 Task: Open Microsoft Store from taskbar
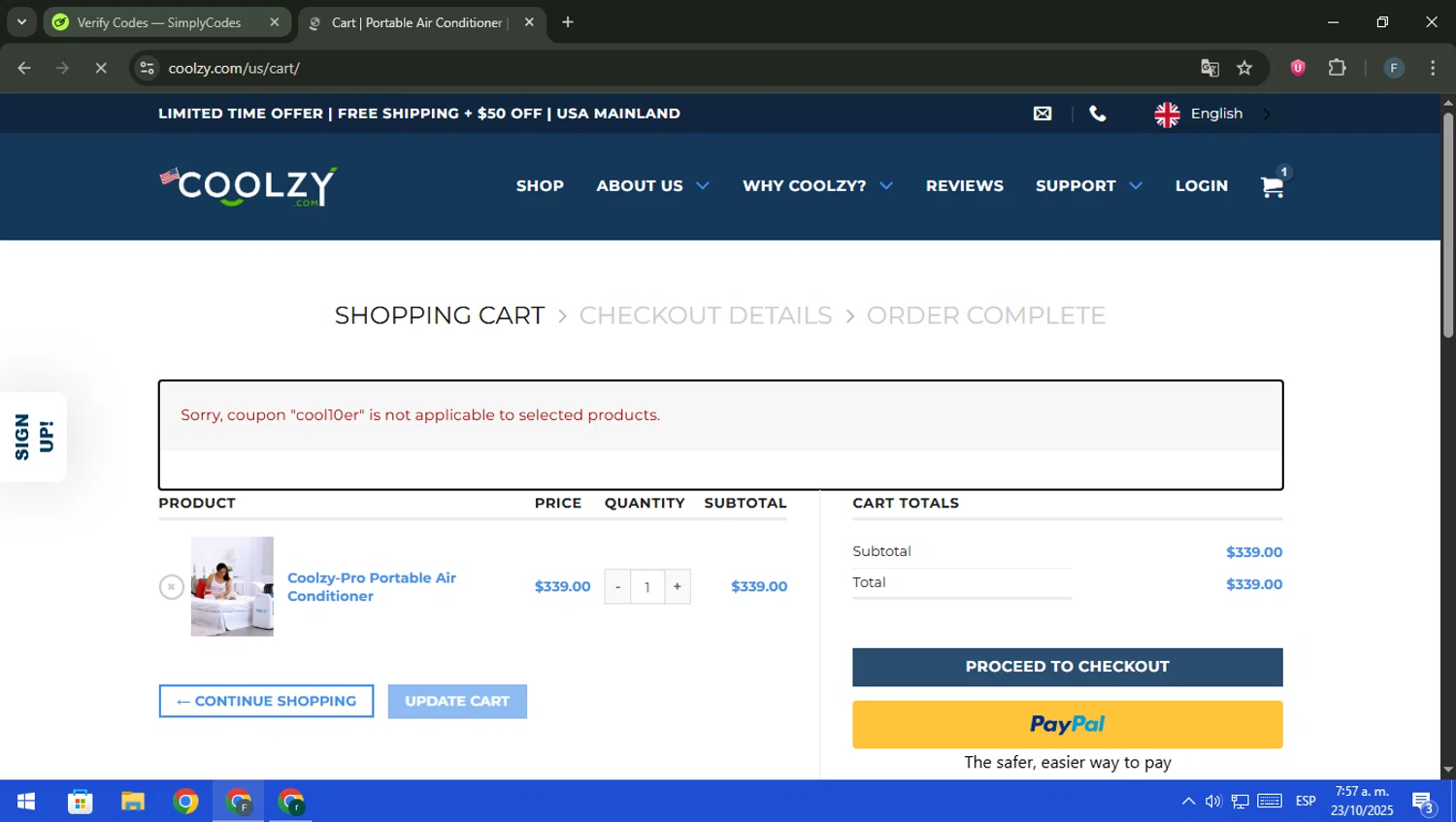(81, 802)
